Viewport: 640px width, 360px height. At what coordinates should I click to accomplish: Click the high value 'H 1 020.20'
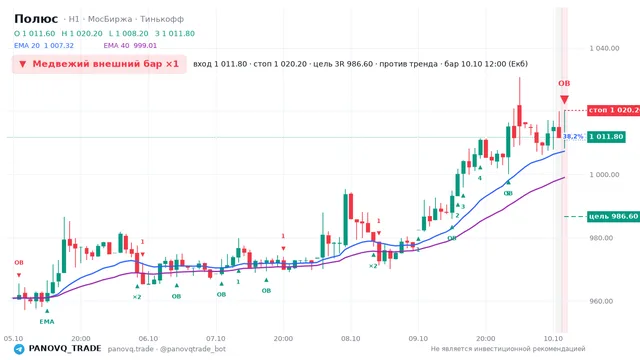coord(82,33)
